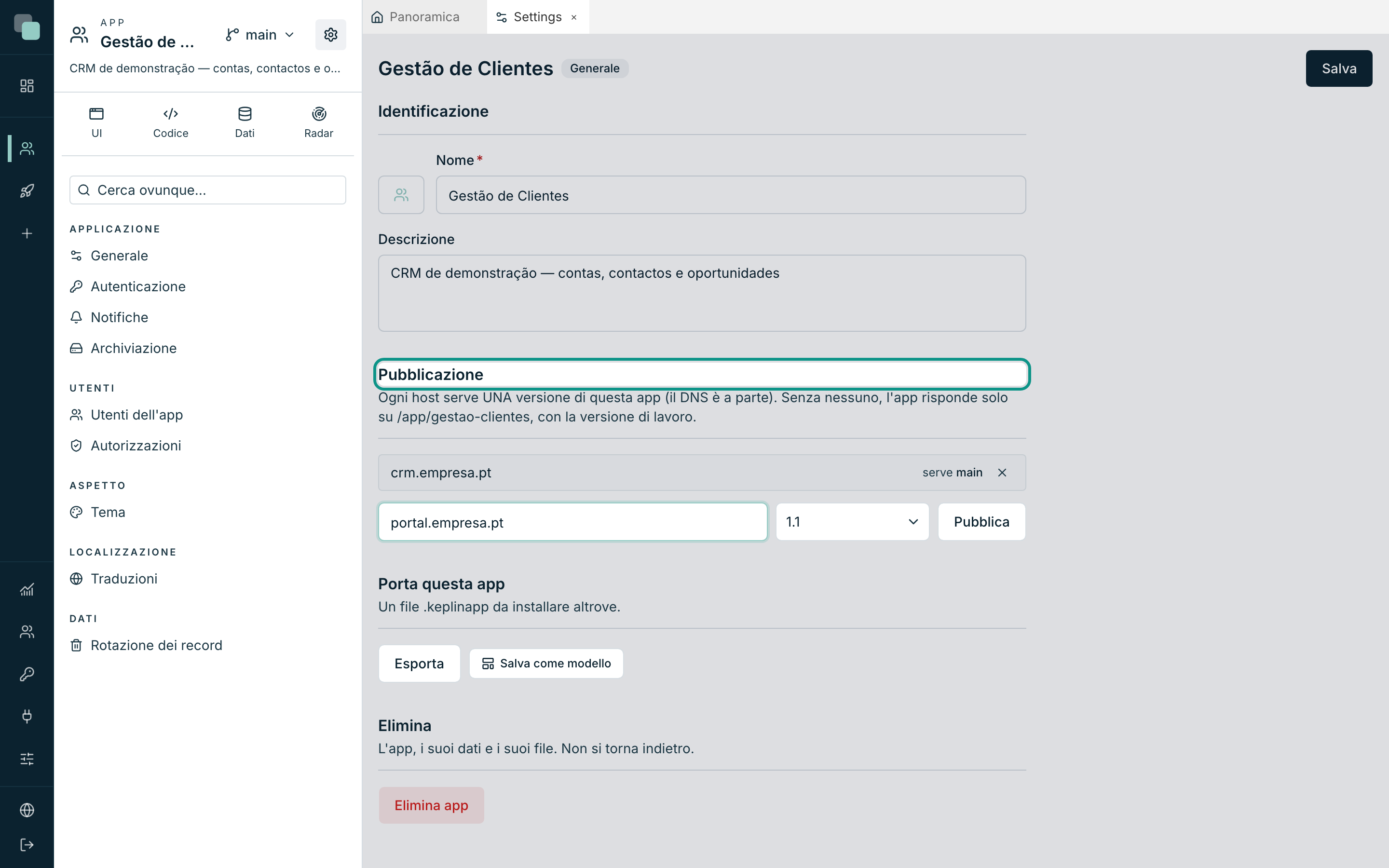Remove the crm.empresa.pt host
1389x868 pixels.
click(1002, 473)
